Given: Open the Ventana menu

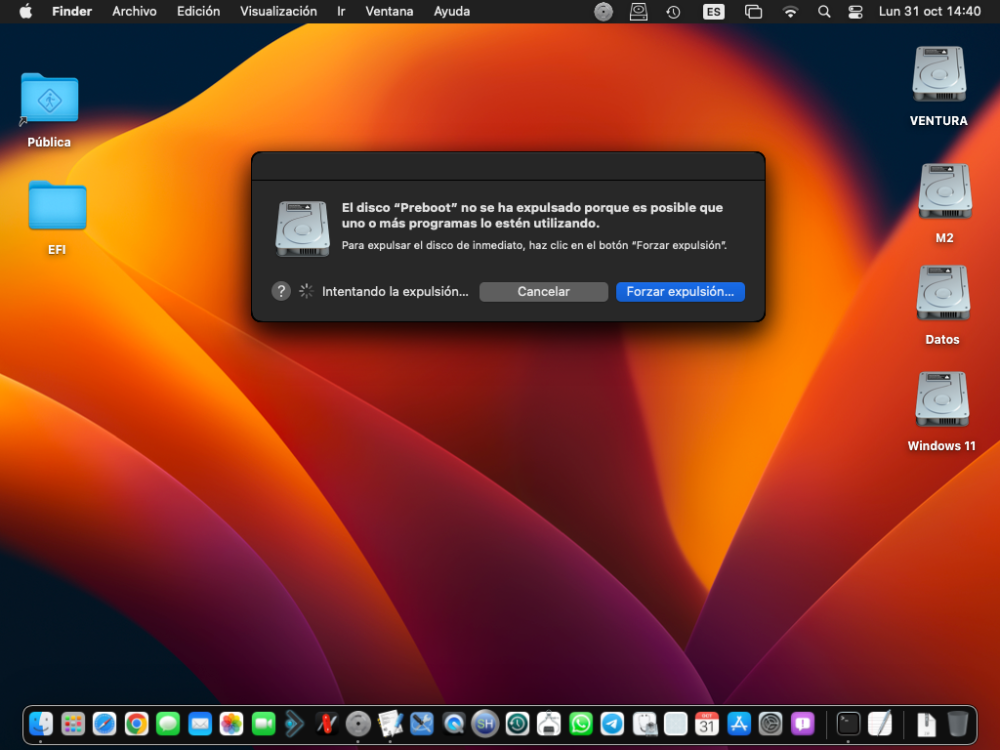Looking at the screenshot, I should pyautogui.click(x=389, y=11).
